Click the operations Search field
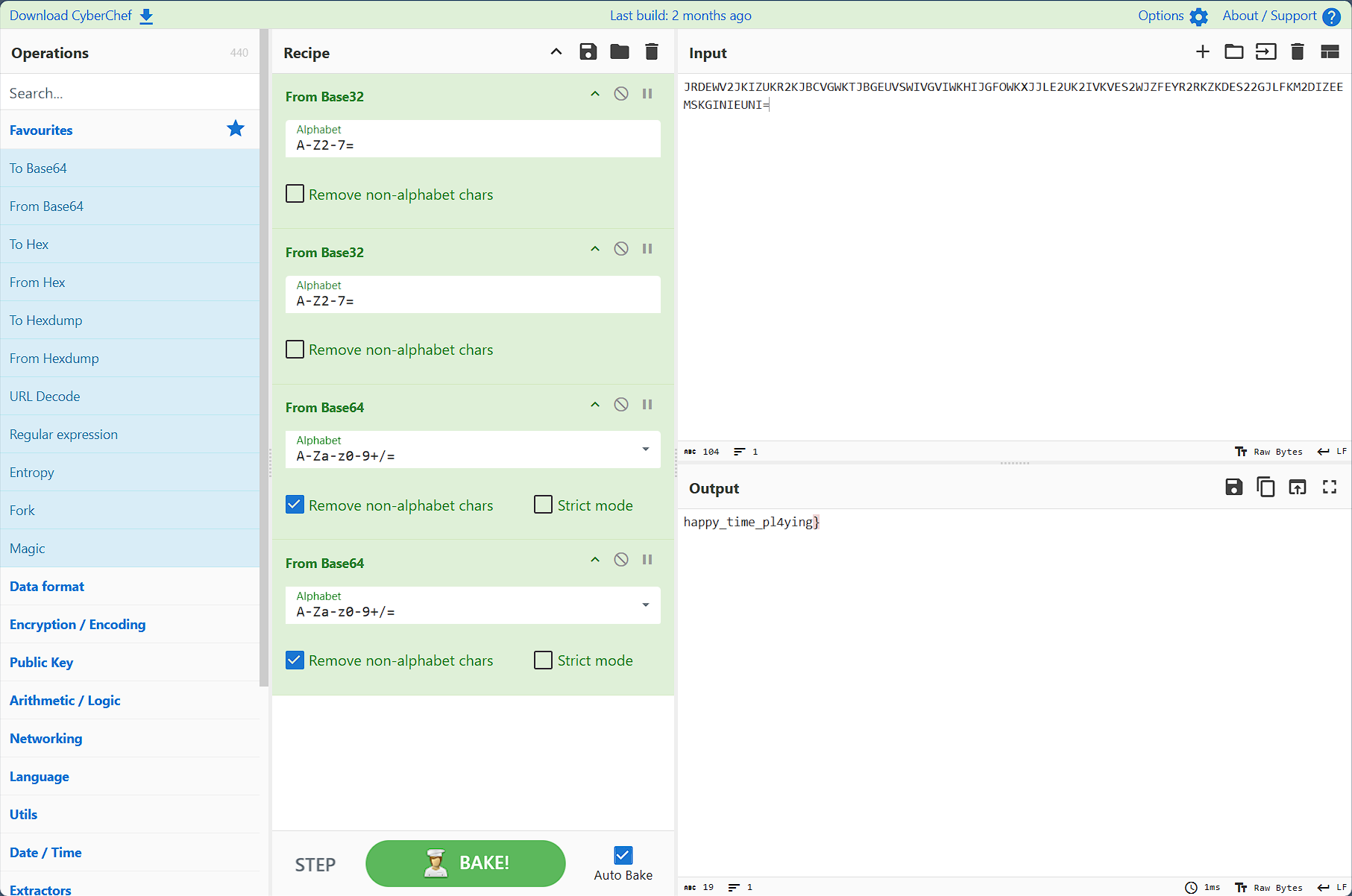The image size is (1352, 896). pos(130,93)
